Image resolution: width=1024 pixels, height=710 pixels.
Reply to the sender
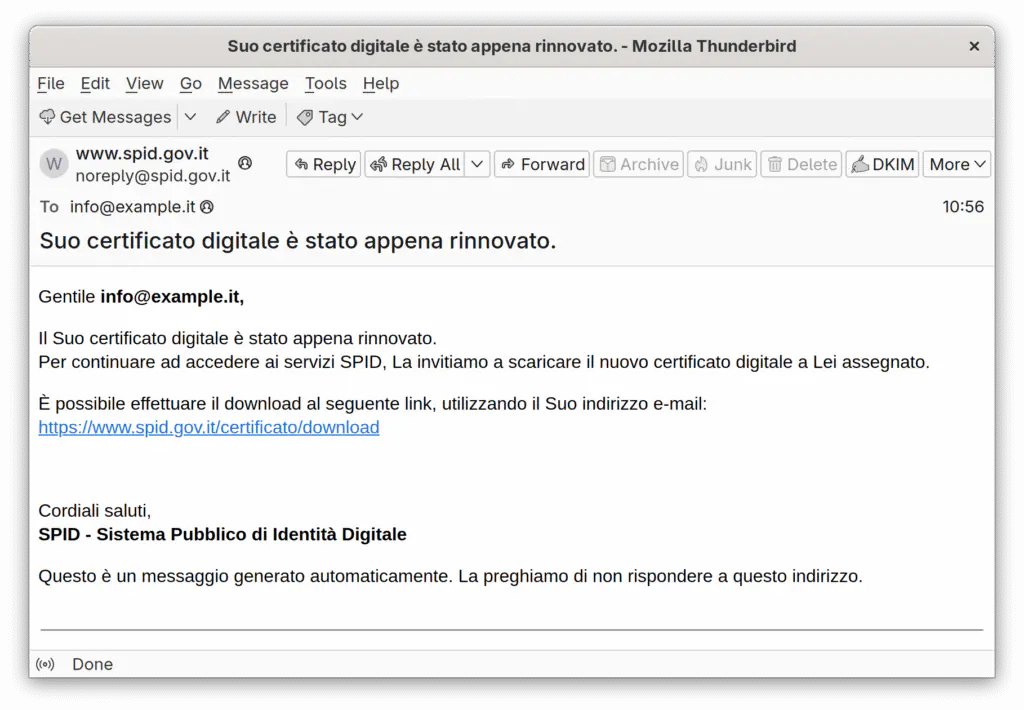click(x=324, y=164)
